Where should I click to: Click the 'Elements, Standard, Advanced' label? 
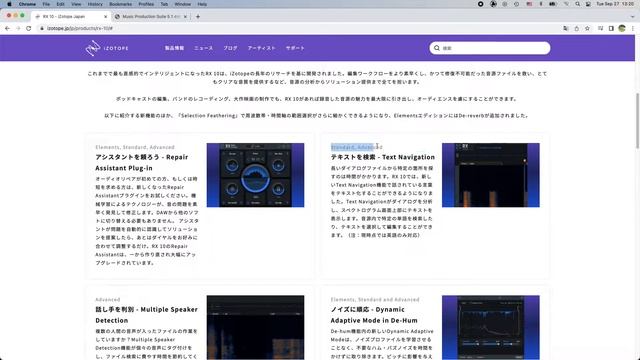(135, 147)
